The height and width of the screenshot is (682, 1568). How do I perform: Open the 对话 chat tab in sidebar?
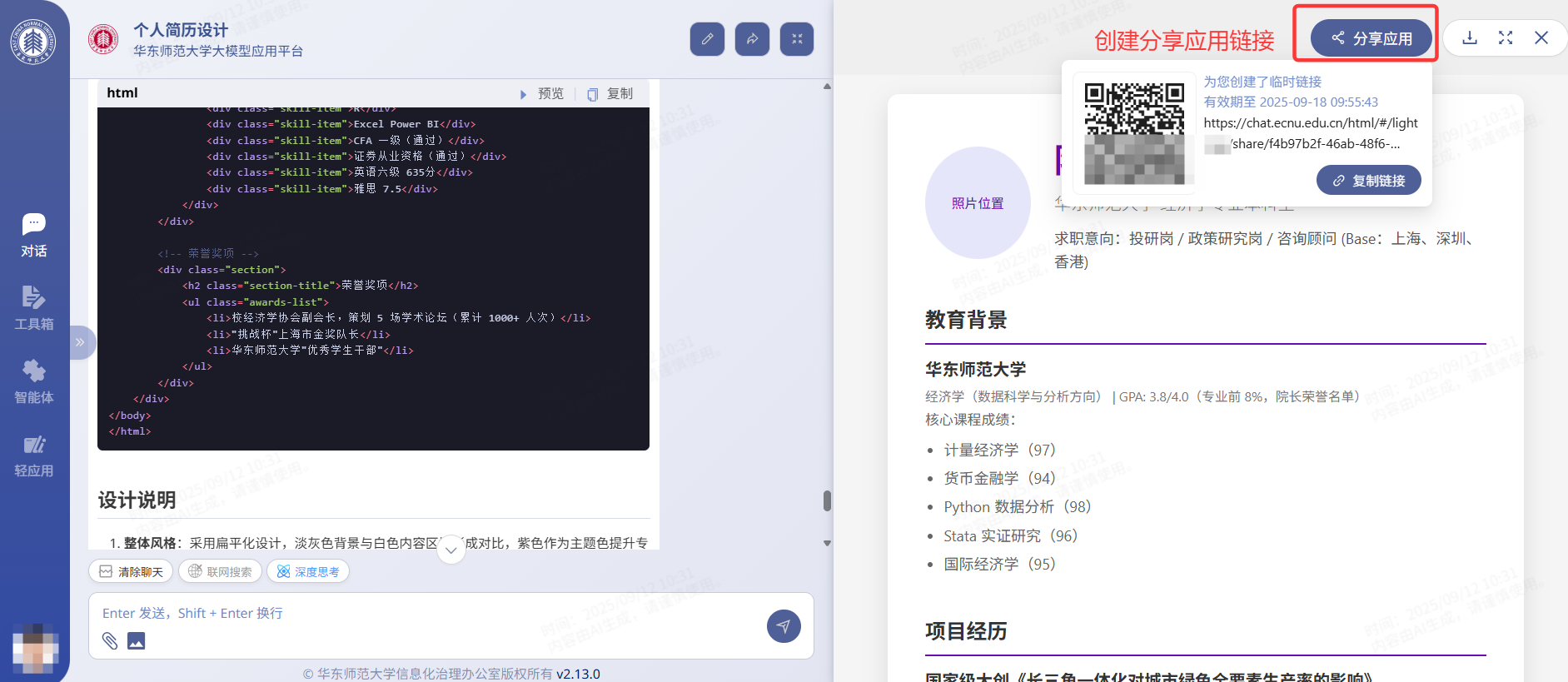coord(34,235)
